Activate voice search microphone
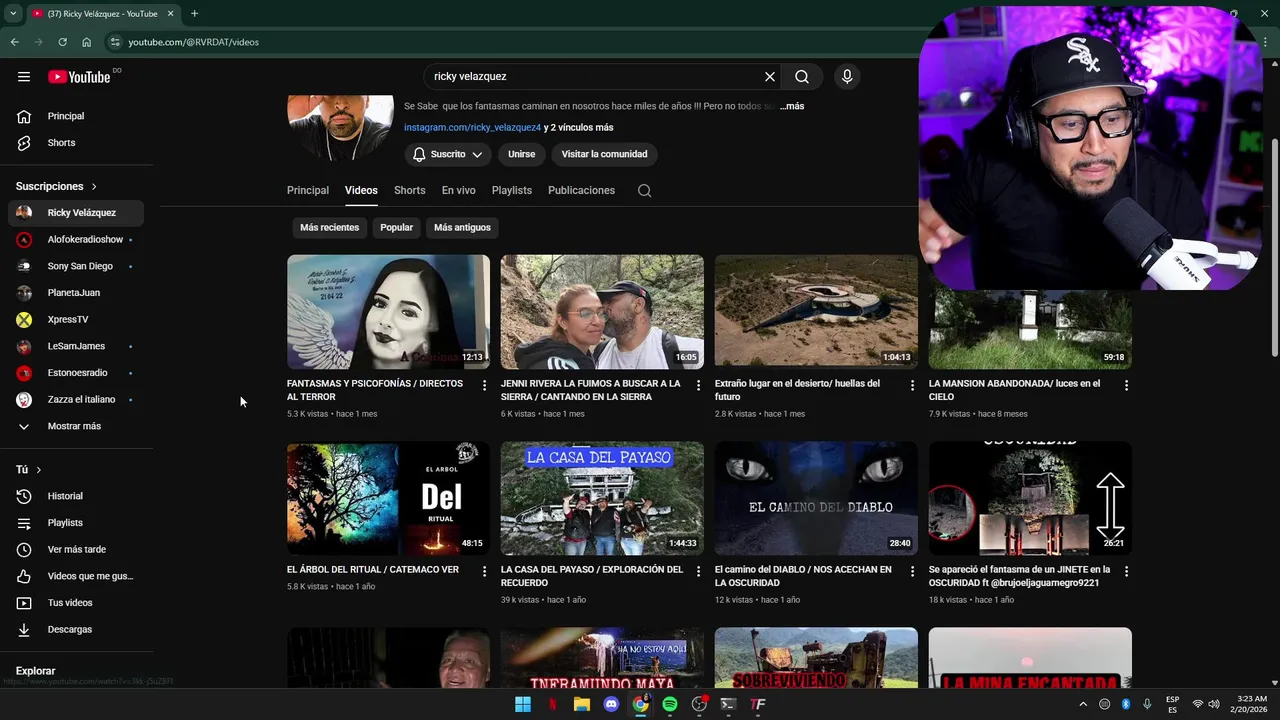Viewport: 1280px width, 720px height. click(847, 77)
